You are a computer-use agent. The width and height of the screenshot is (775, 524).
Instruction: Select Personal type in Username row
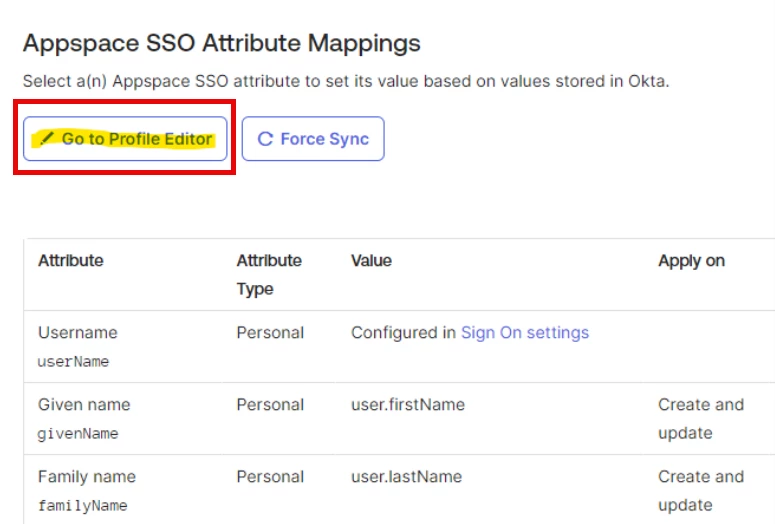(270, 333)
